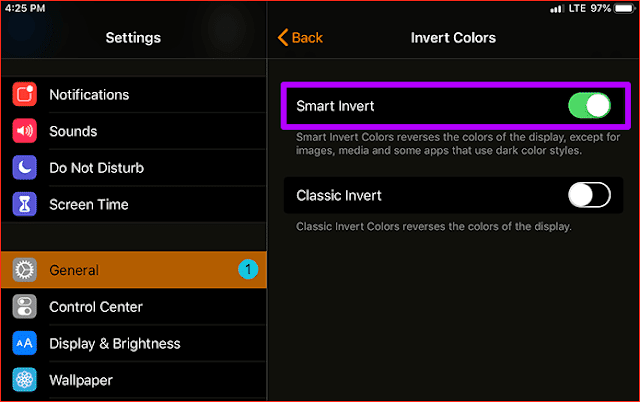Enable the Classic Invert switch
Viewport: 640px width, 402px height.
point(589,195)
